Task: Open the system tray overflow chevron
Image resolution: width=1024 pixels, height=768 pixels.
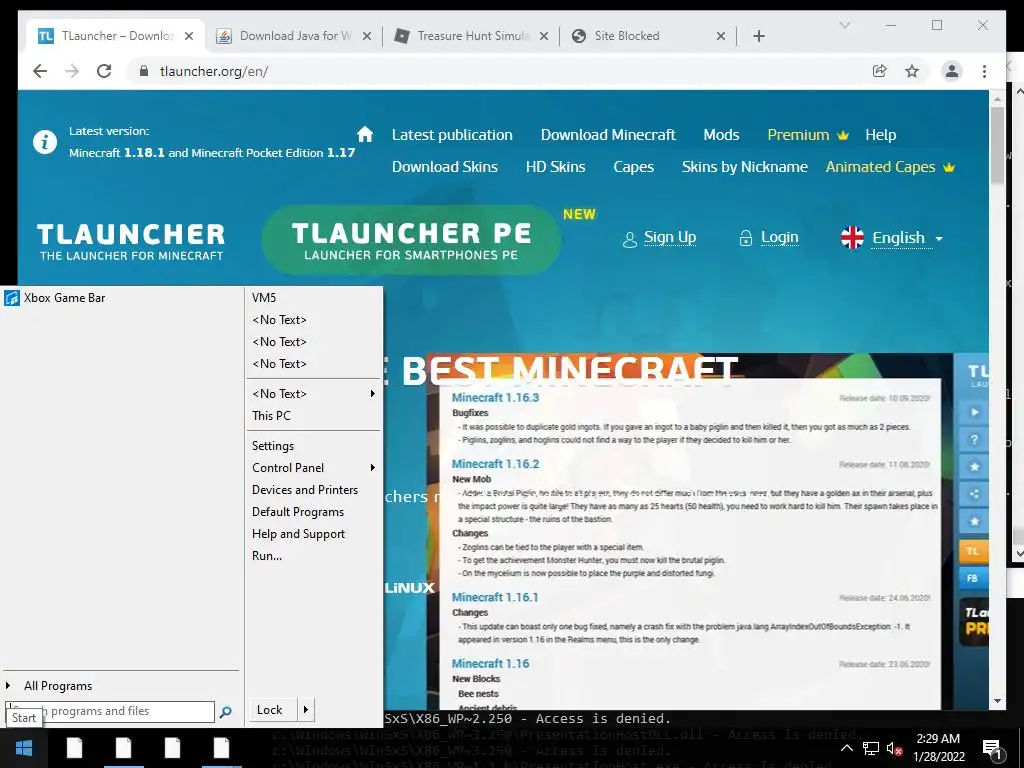Action: (x=846, y=748)
